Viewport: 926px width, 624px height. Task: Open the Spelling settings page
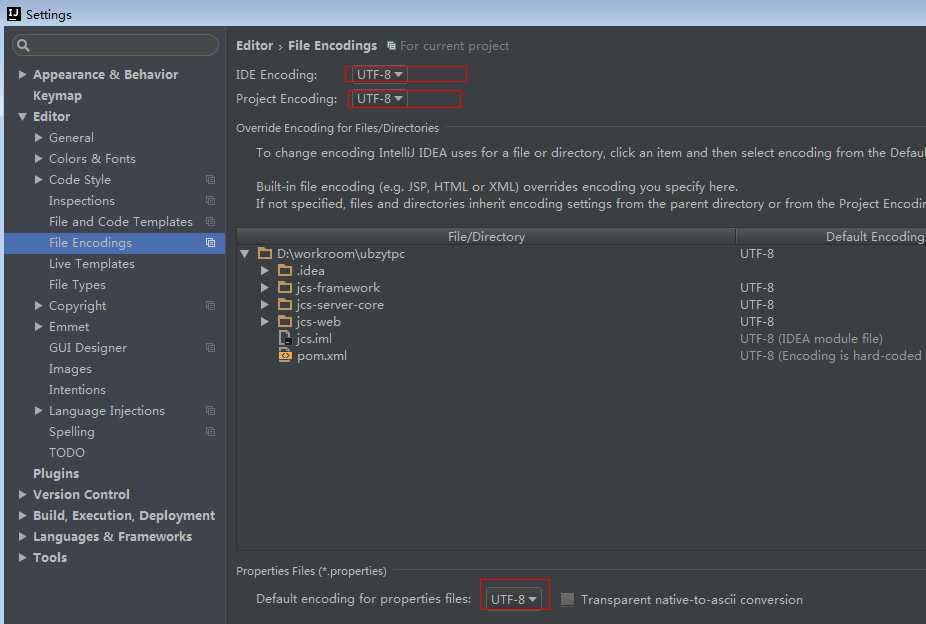tap(71, 432)
